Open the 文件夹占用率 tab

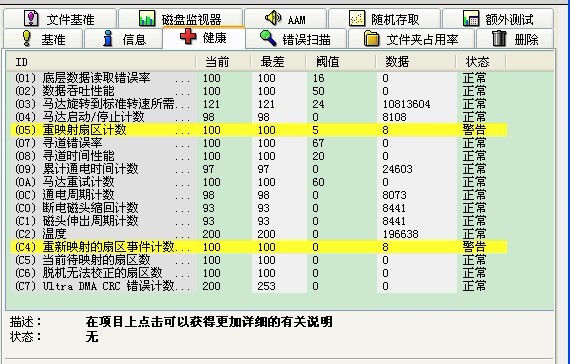[411, 39]
